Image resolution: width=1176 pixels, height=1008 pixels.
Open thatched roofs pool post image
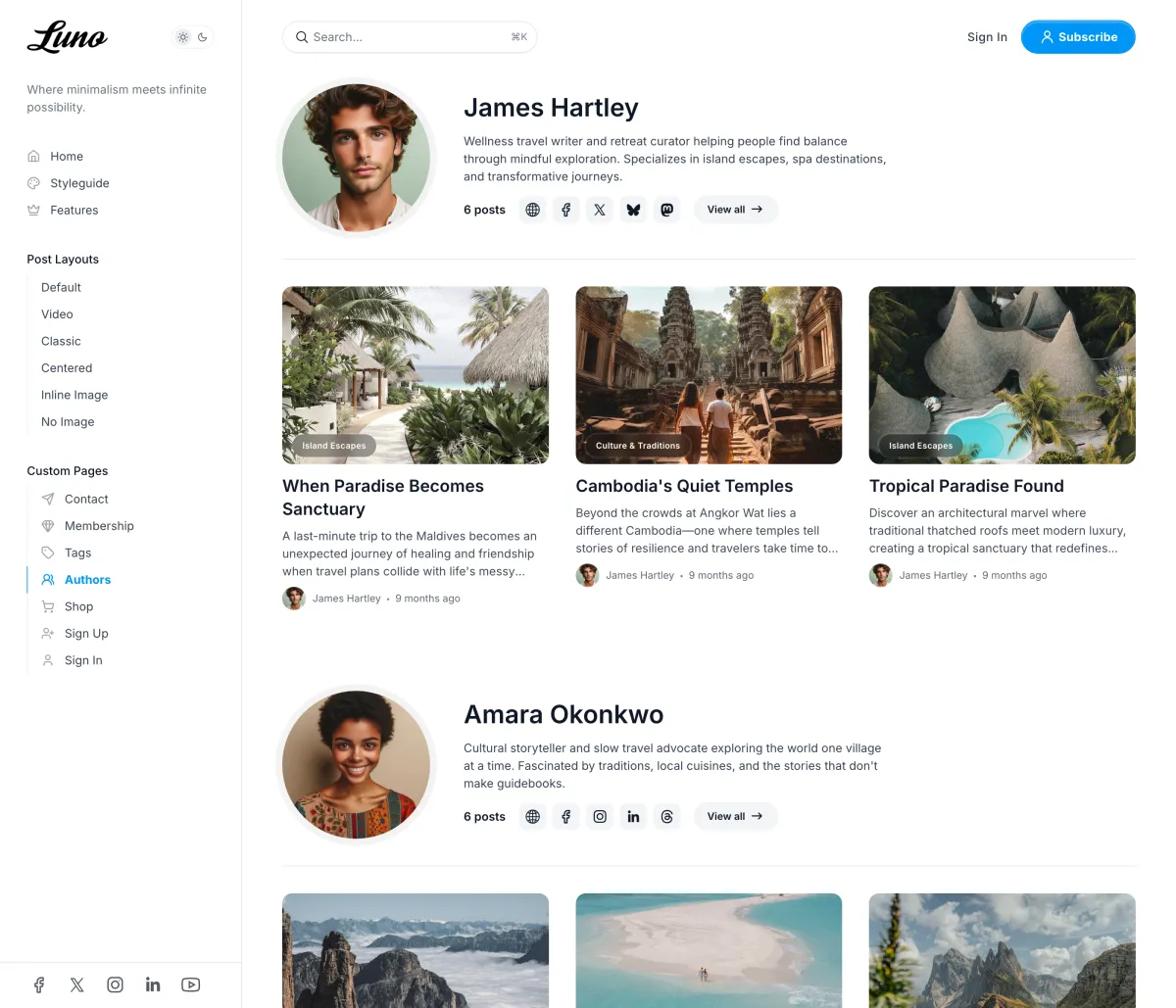point(1003,375)
